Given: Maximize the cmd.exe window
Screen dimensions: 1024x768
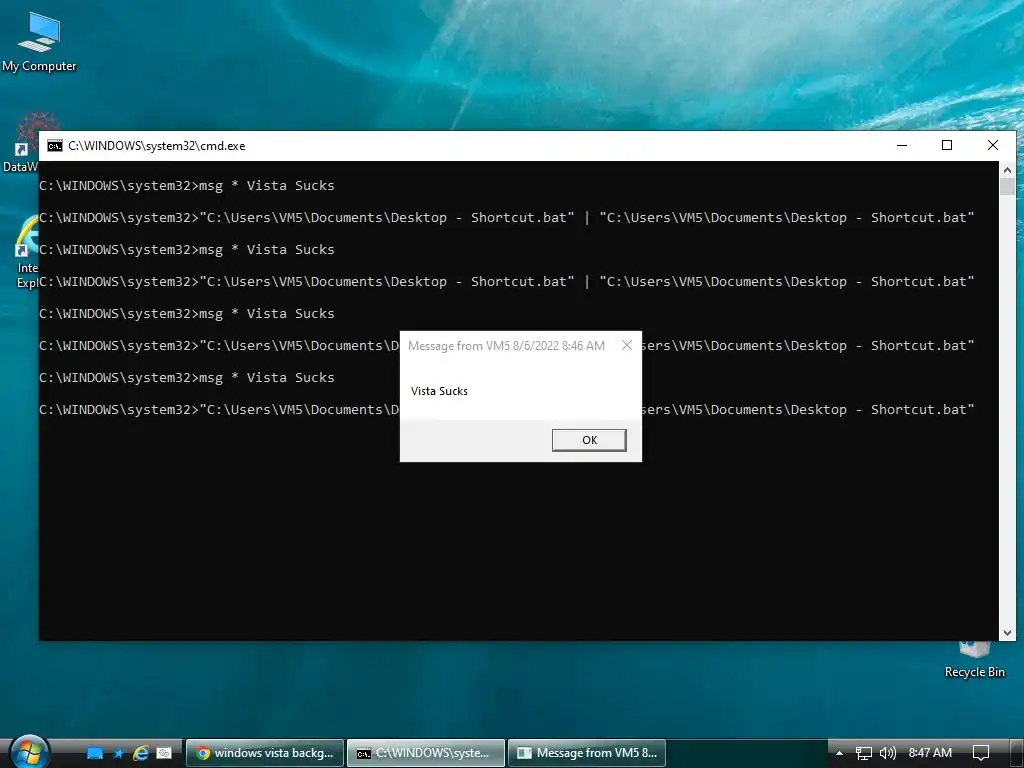Looking at the screenshot, I should pyautogui.click(x=947, y=146).
